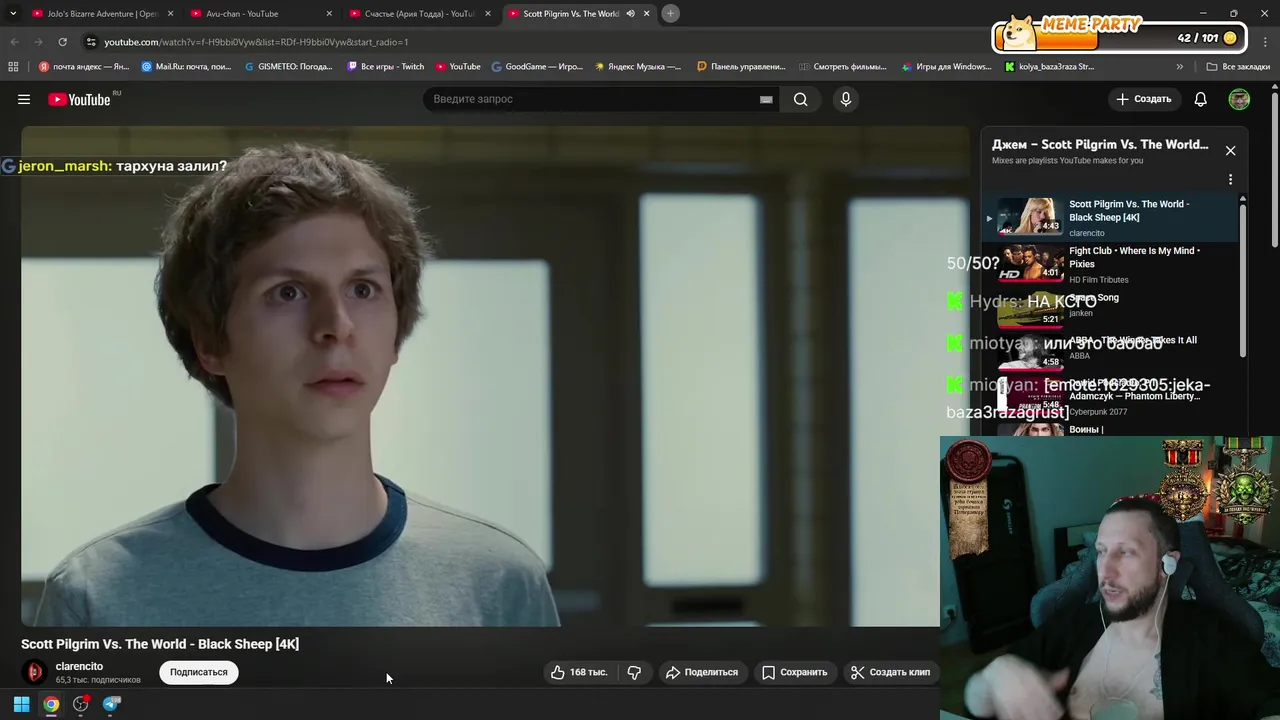Select Black Sheep [4K] in the playlist
Viewport: 1280px width, 720px height.
coord(1110,217)
